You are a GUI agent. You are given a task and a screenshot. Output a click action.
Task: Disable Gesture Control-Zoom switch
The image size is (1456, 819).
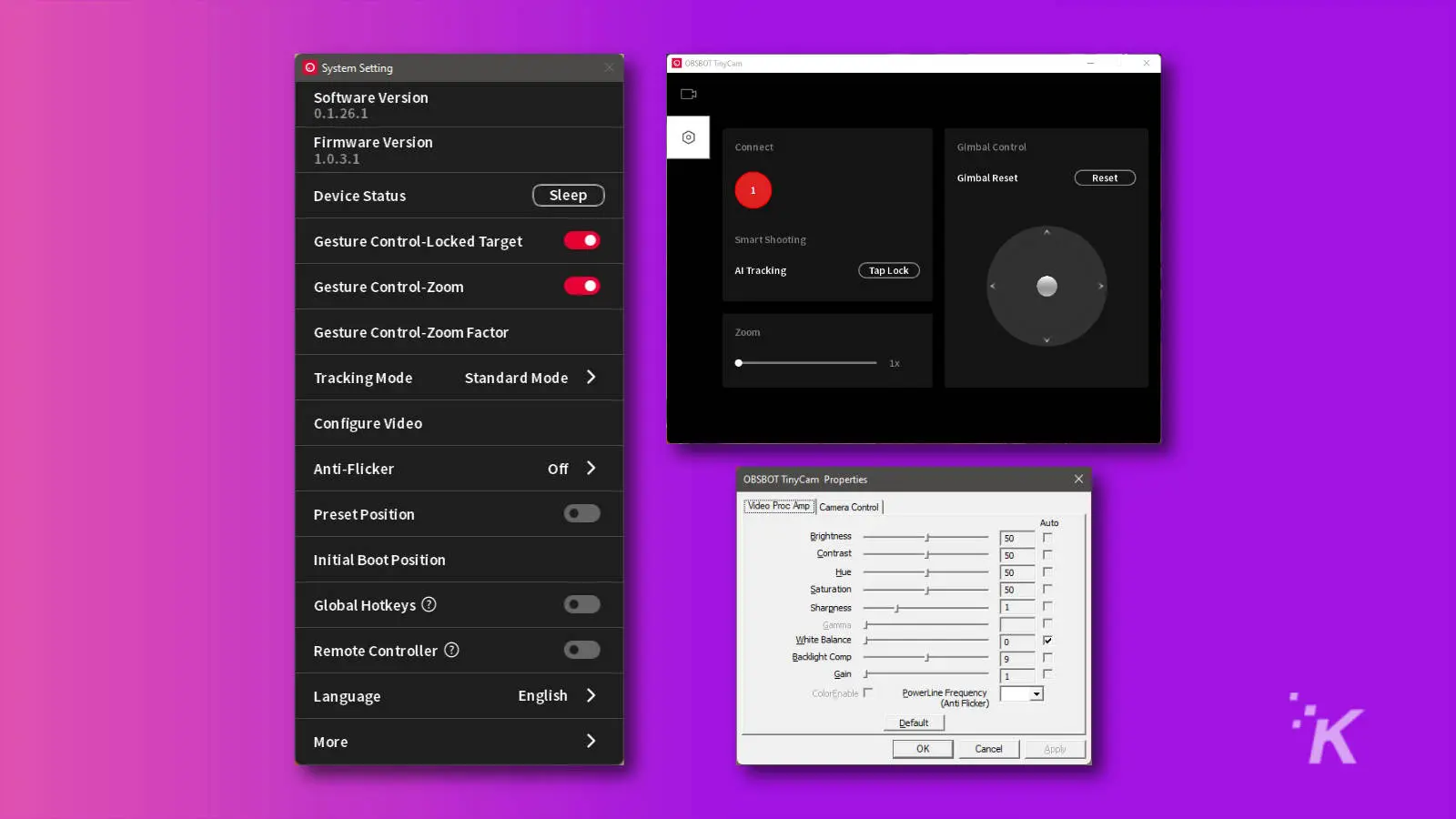pos(581,286)
